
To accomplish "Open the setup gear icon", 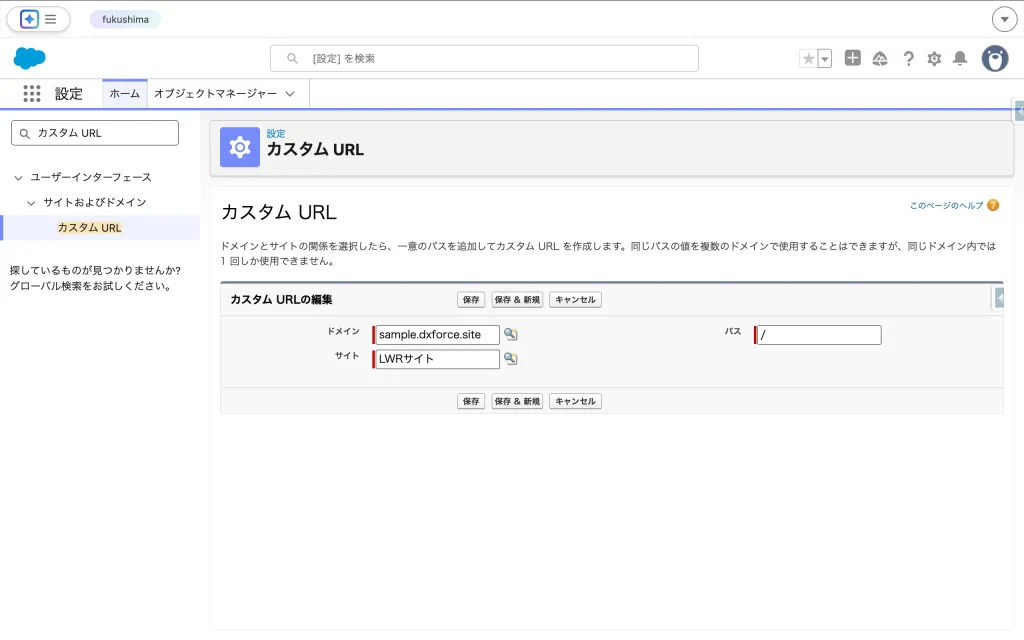I will tap(934, 59).
